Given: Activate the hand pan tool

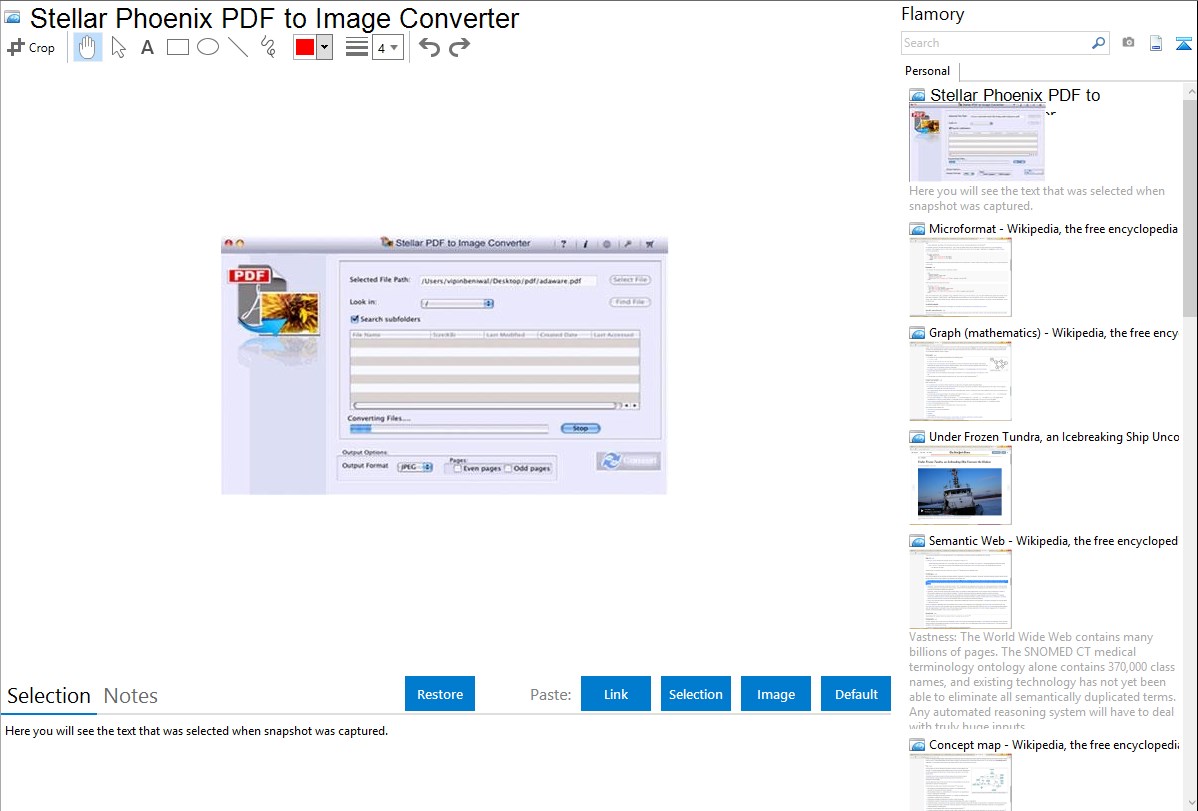Looking at the screenshot, I should tap(87, 47).
